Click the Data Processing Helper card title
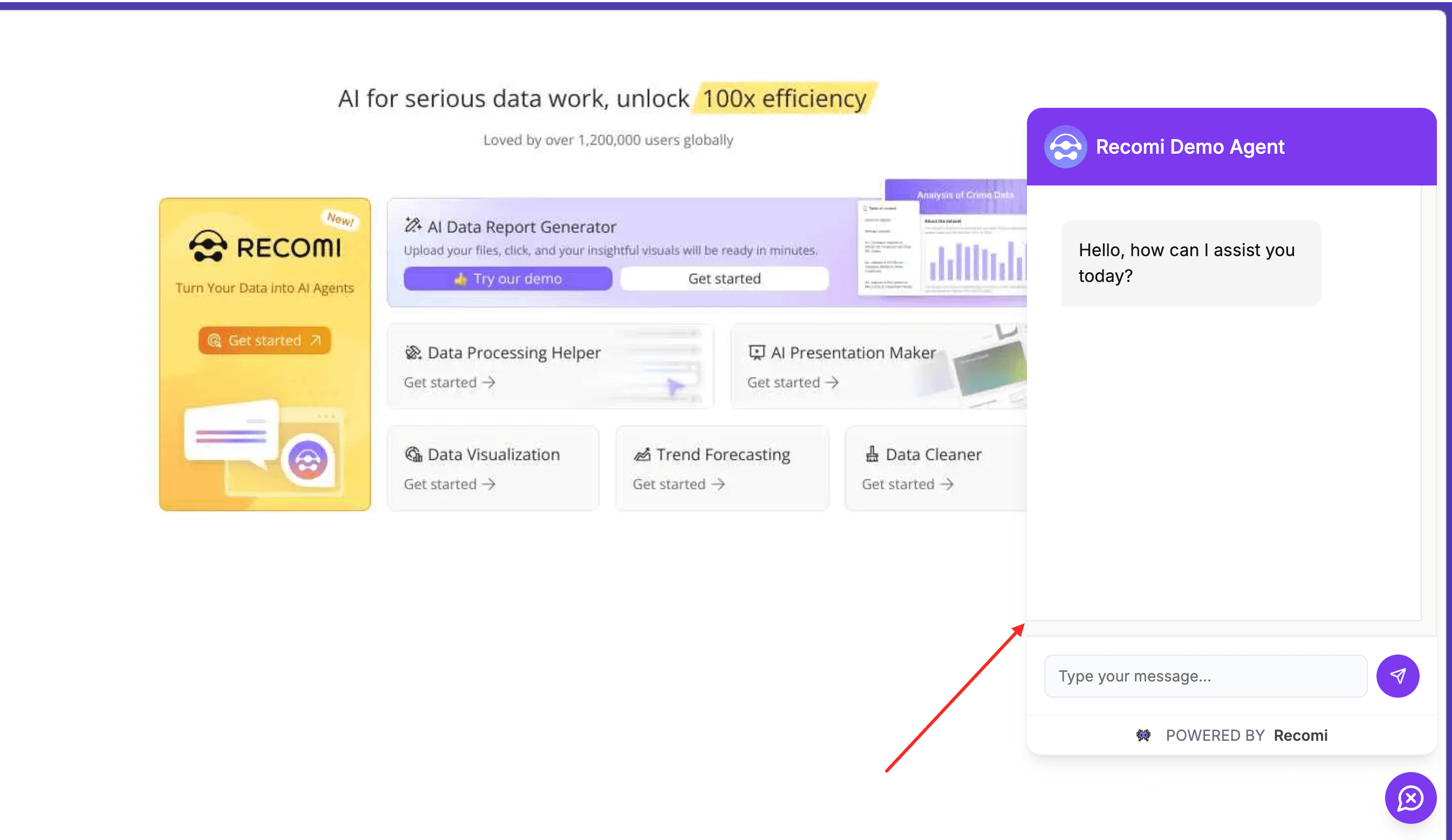This screenshot has width=1452, height=840. pyautogui.click(x=514, y=353)
